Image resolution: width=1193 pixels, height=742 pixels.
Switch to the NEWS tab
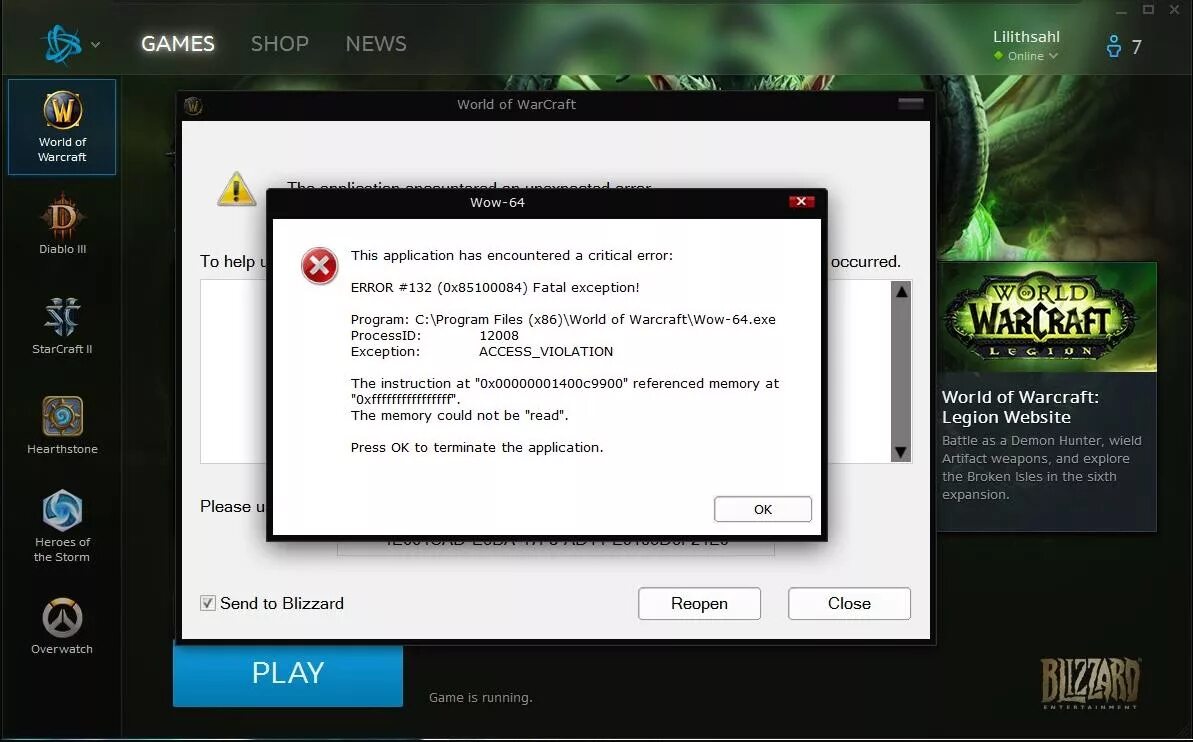coord(376,44)
